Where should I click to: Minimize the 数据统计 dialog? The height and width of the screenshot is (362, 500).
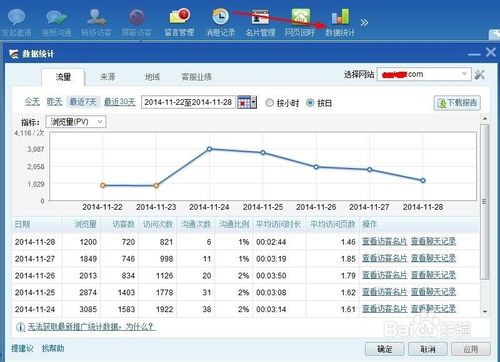pos(474,54)
